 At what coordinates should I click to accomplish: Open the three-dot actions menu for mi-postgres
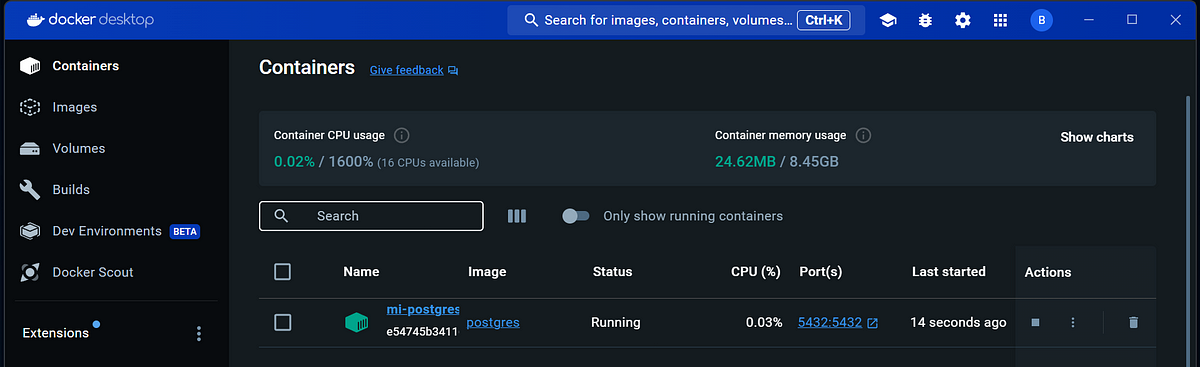1073,322
